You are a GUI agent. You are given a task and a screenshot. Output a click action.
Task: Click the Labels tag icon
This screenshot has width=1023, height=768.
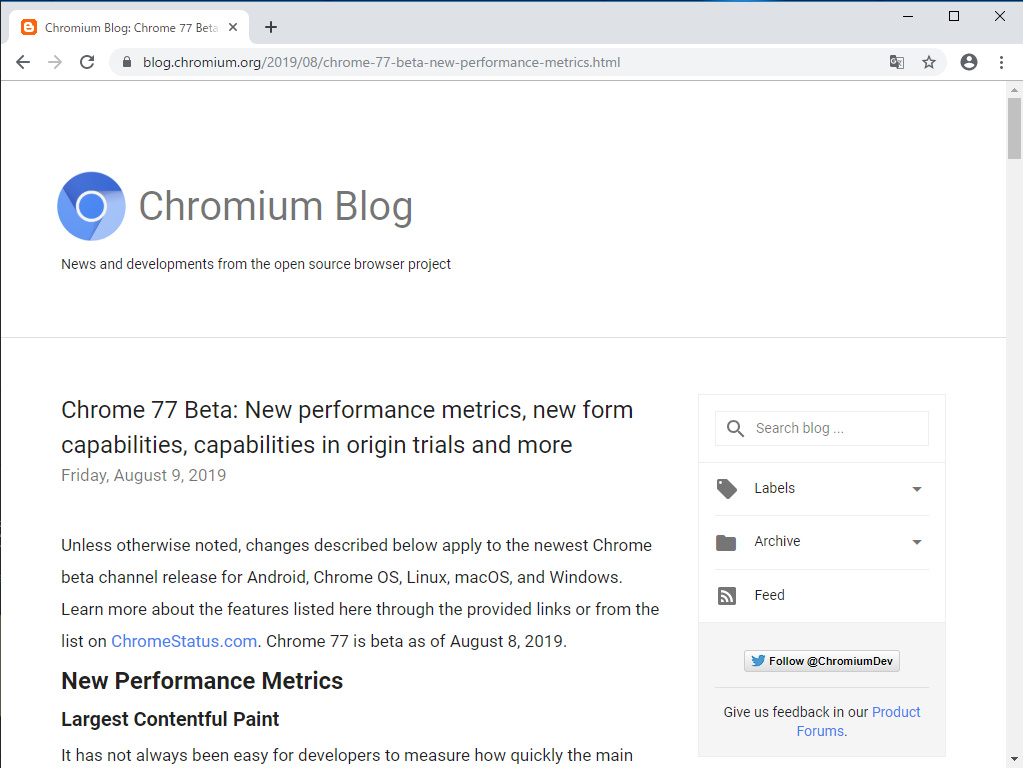tap(726, 488)
